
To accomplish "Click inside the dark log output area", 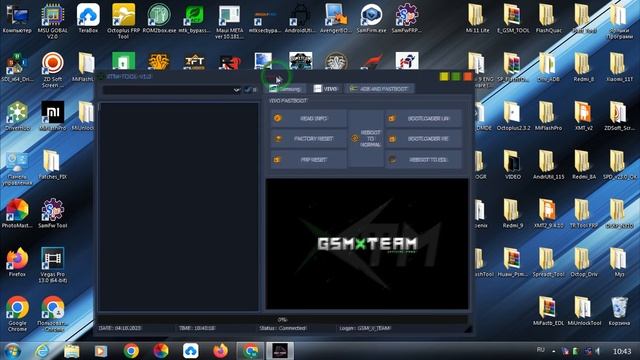I will [179, 207].
